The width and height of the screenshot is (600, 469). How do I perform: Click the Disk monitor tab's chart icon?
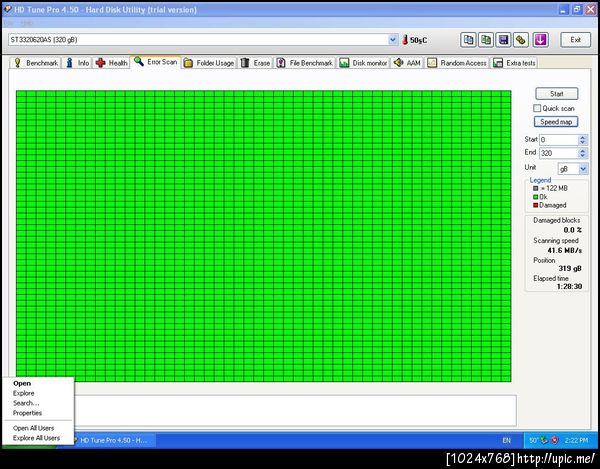click(344, 63)
